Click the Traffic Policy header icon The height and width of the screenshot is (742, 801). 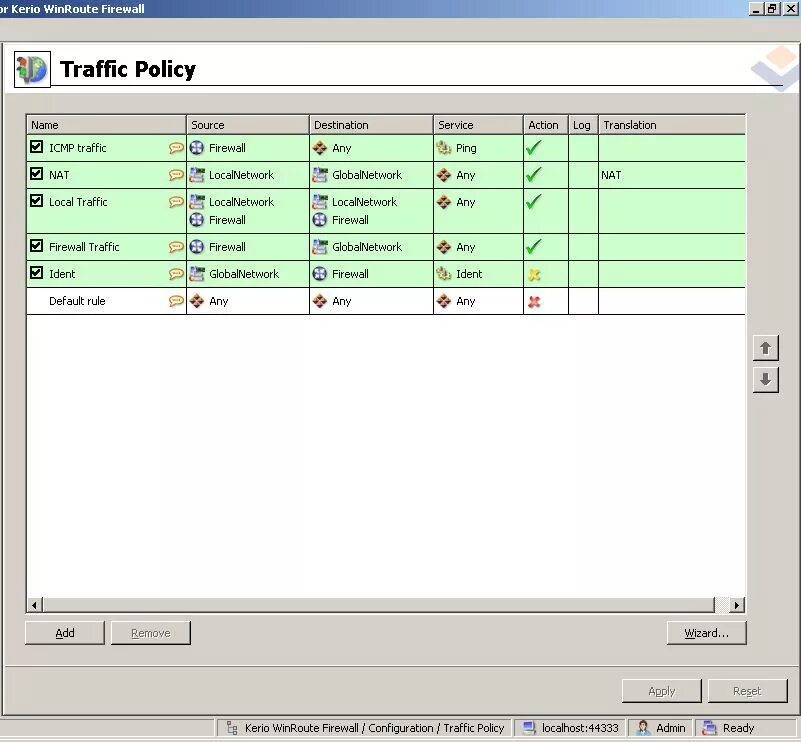click(x=32, y=69)
